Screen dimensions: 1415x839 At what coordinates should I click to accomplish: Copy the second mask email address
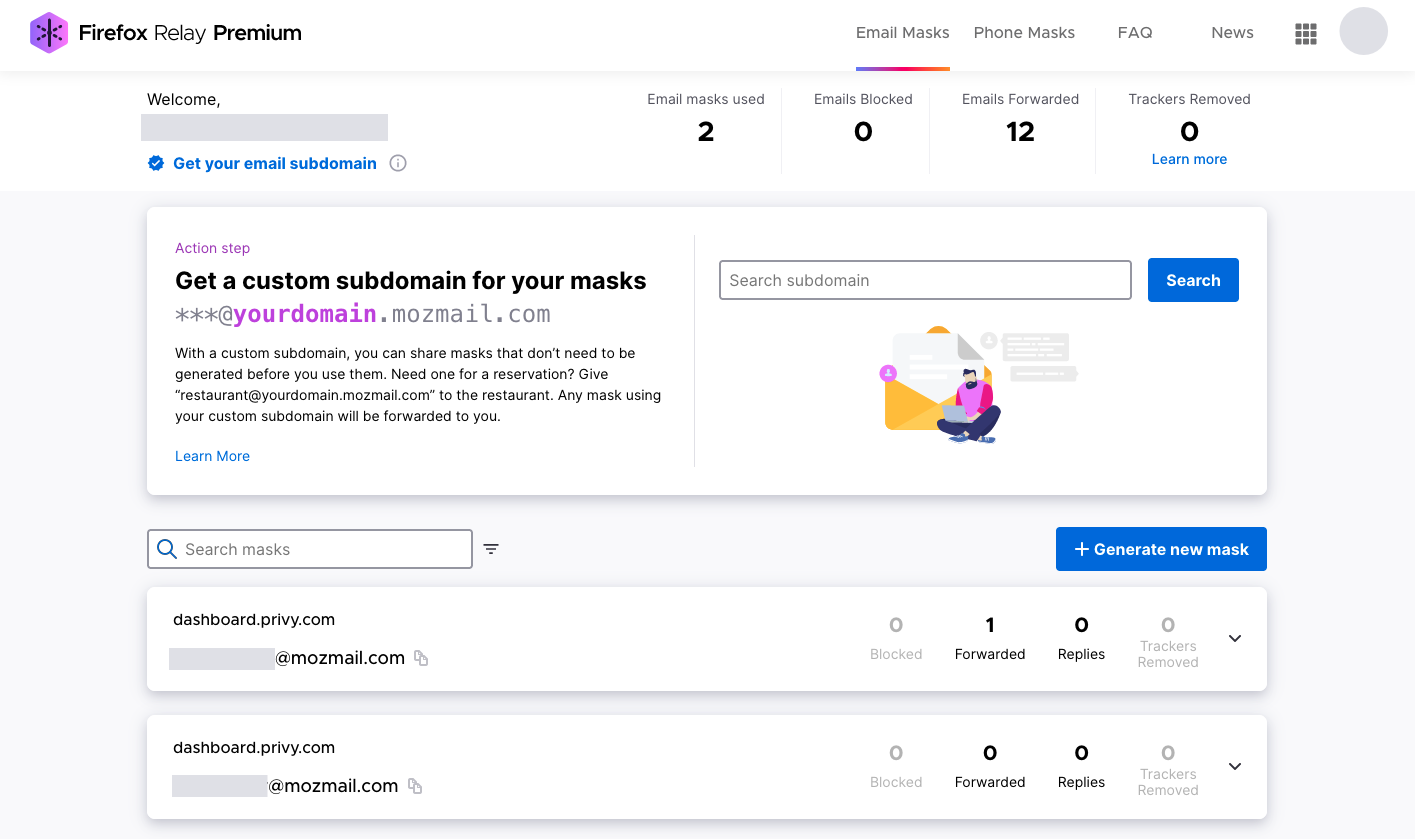(x=415, y=786)
